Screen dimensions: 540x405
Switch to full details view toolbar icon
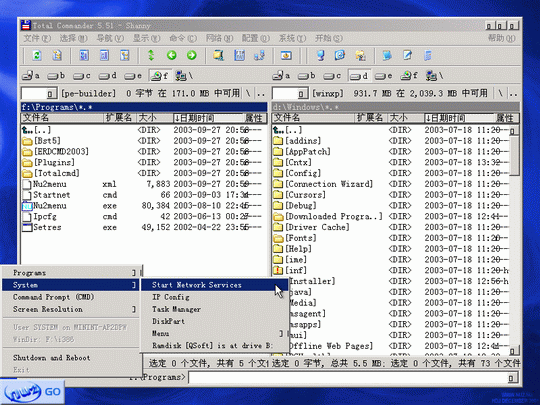pos(104,55)
